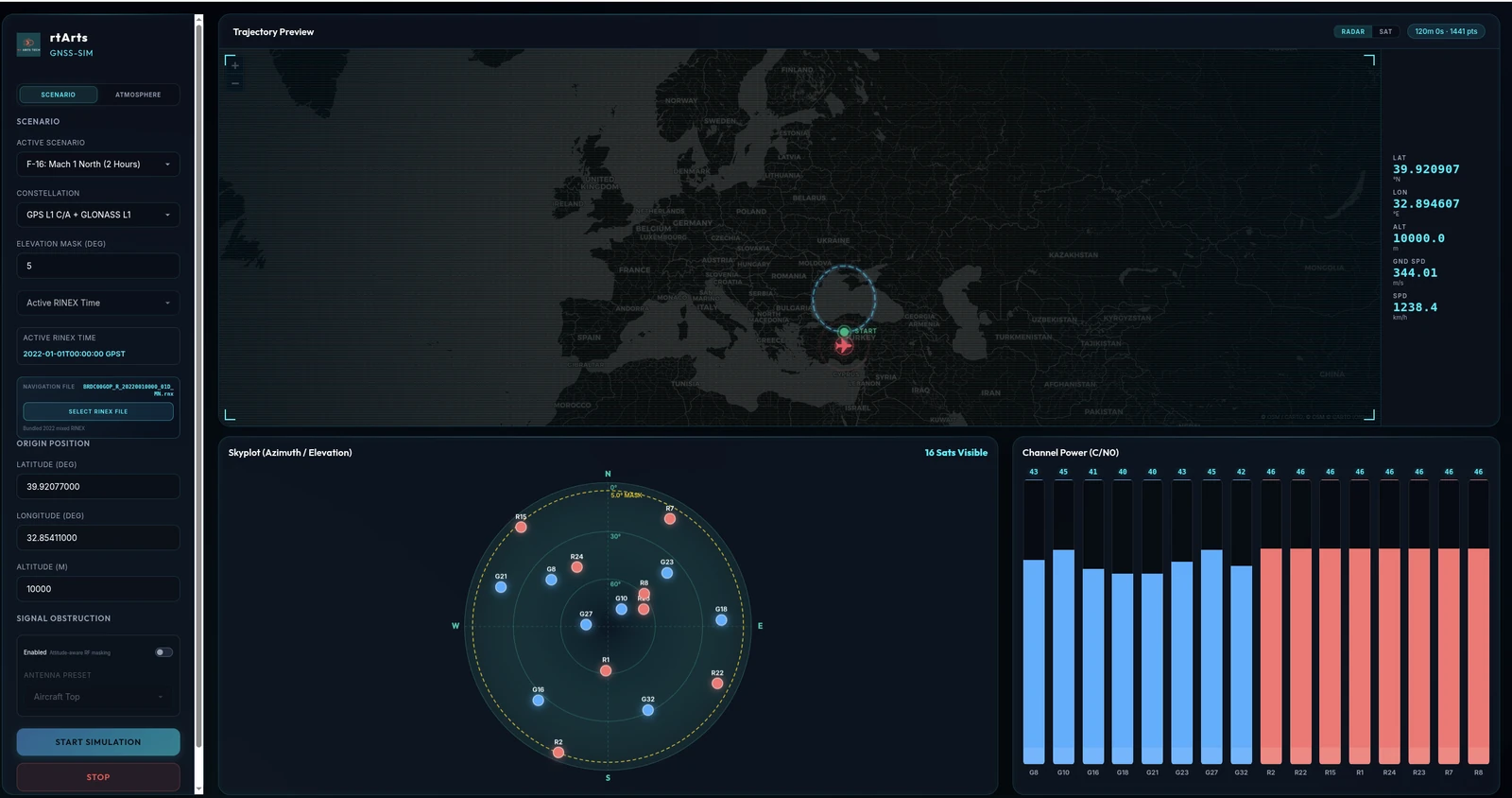This screenshot has width=1512, height=798.
Task: Zoom in on the trajectory map
Action: click(235, 66)
